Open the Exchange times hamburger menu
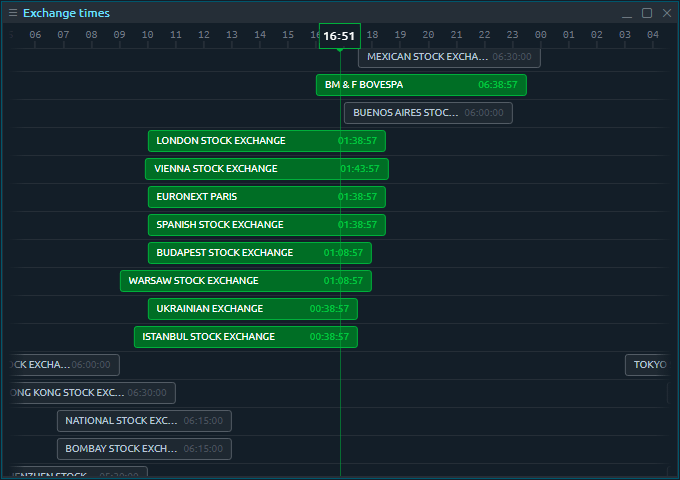680x480 pixels. [13, 13]
